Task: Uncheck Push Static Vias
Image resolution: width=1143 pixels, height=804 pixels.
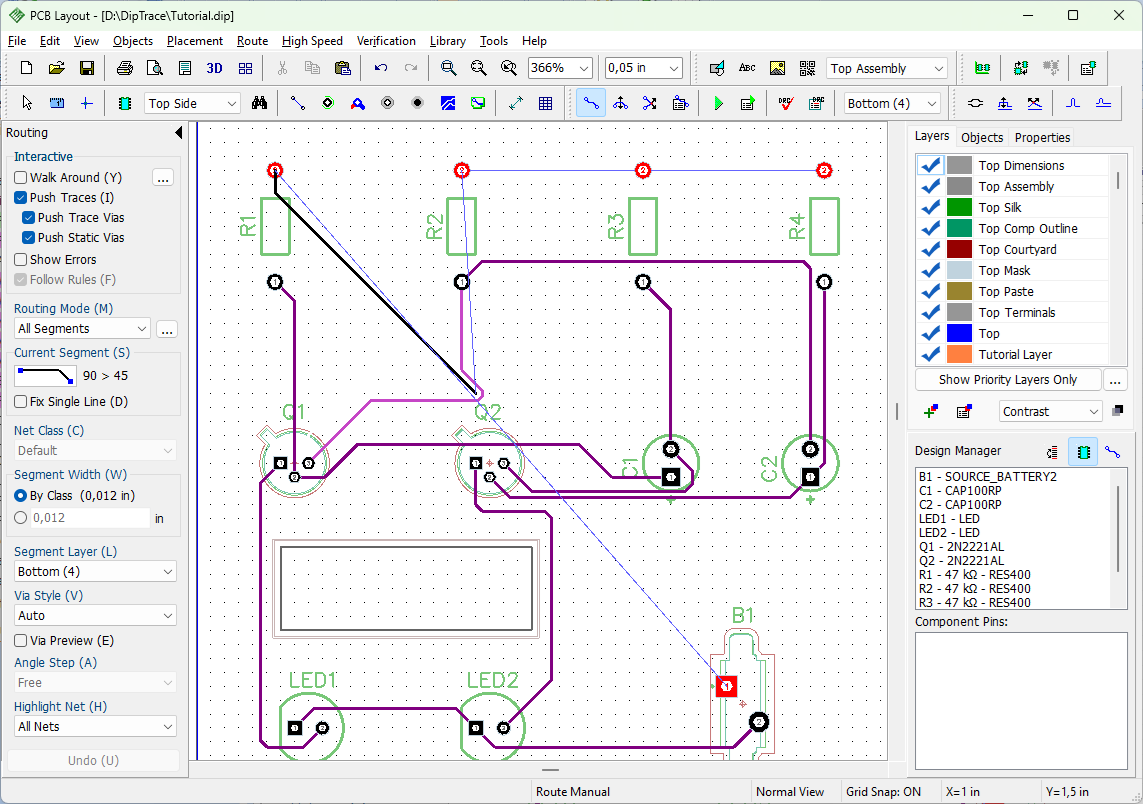Action: click(x=28, y=238)
